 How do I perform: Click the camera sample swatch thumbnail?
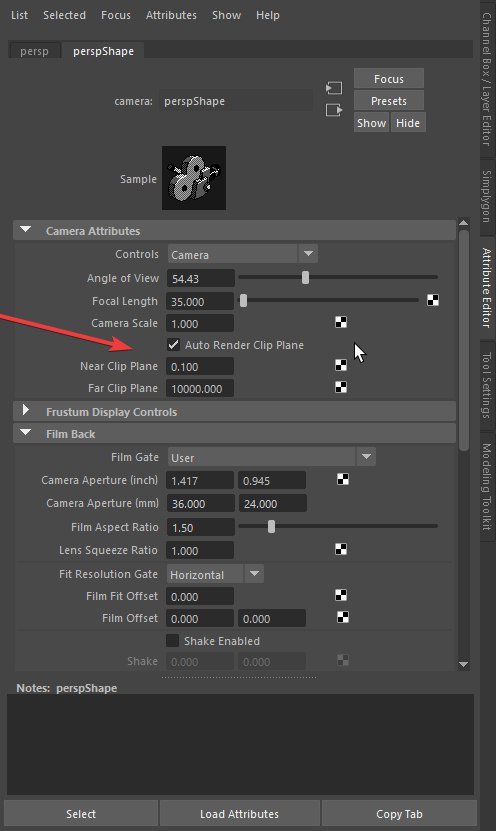194,178
